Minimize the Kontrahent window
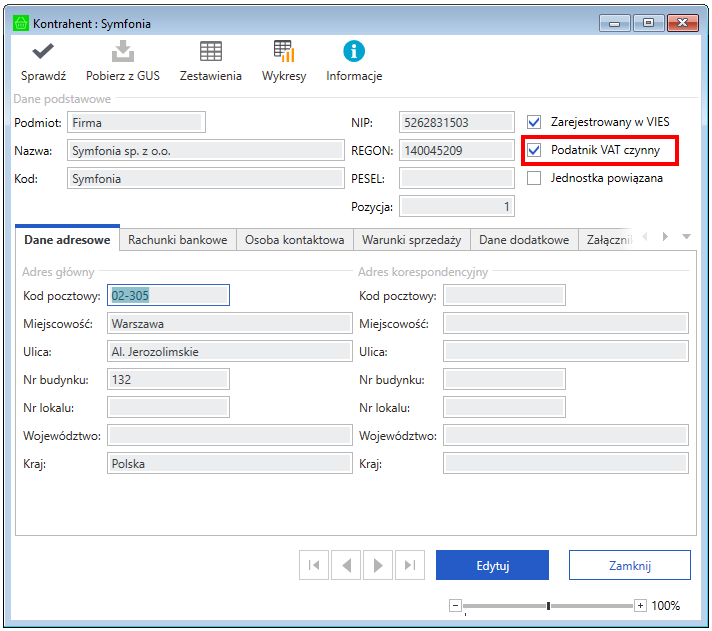 coord(615,23)
